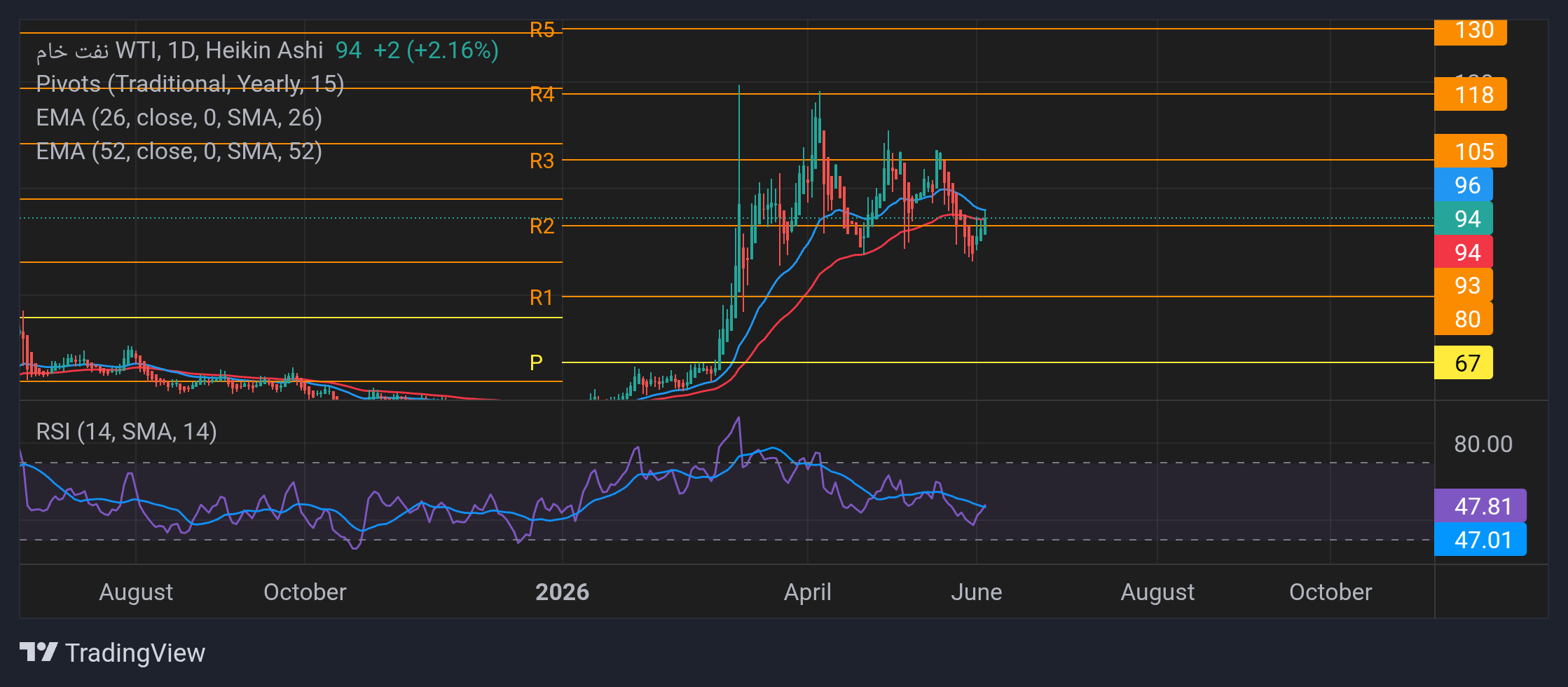The width and height of the screenshot is (1568, 687).
Task: Select the EMA (52, close) indicator legend
Action: 179,151
